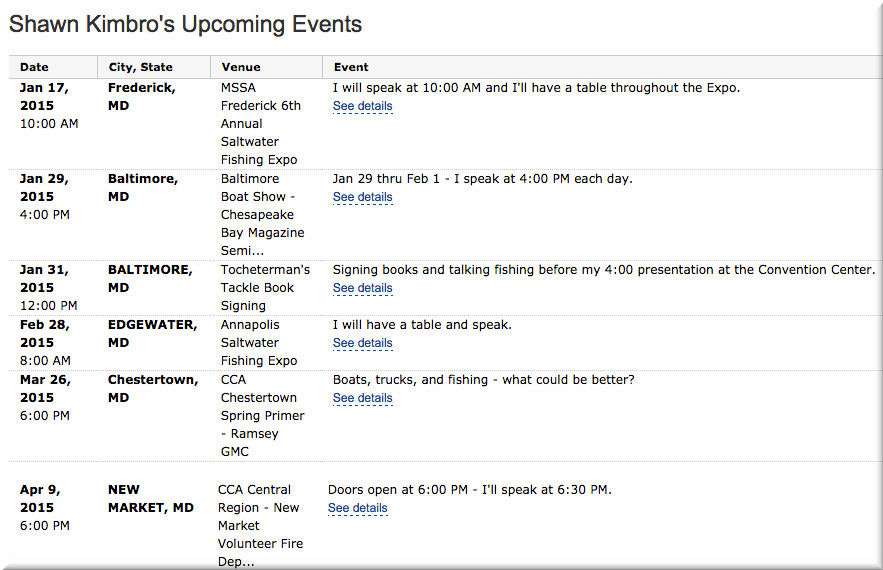The width and height of the screenshot is (883, 570).
Task: Open See details for Annapolis Saltwater Expo
Action: coord(362,343)
